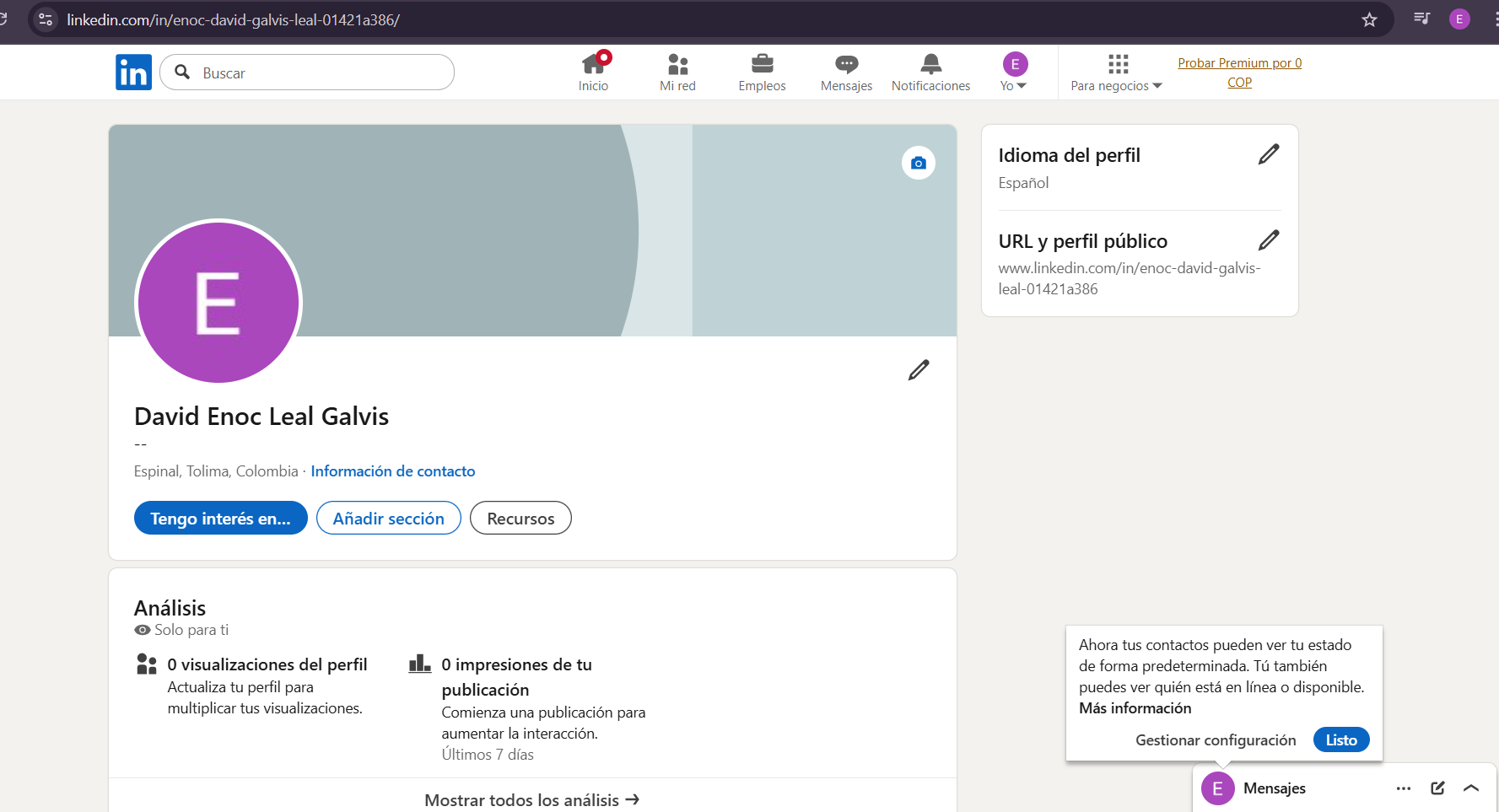Image resolution: width=1499 pixels, height=812 pixels.
Task: Open messaging options three-dots icon
Action: pyautogui.click(x=1404, y=788)
